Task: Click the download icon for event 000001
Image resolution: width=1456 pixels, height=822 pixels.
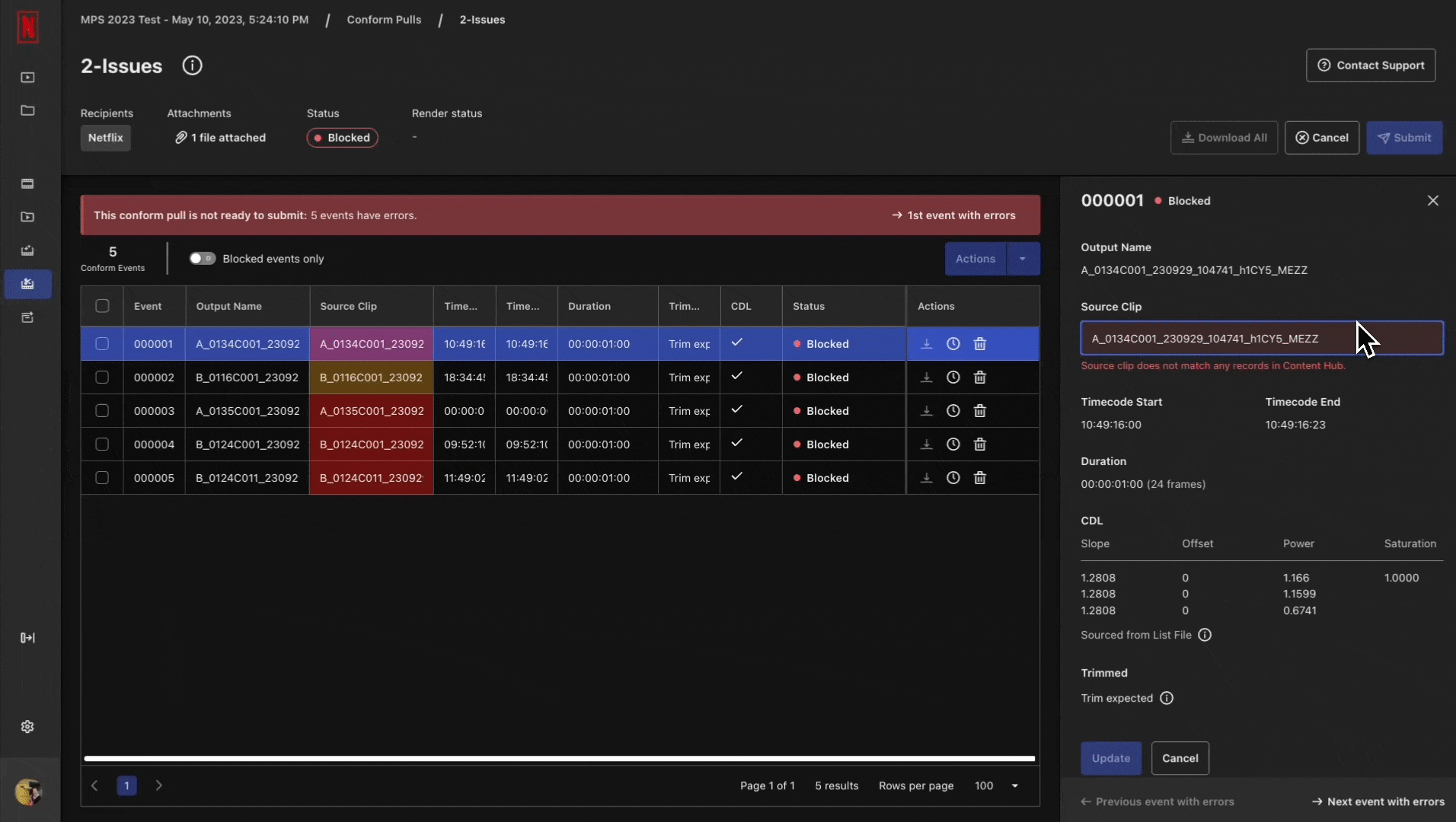Action: pyautogui.click(x=926, y=344)
